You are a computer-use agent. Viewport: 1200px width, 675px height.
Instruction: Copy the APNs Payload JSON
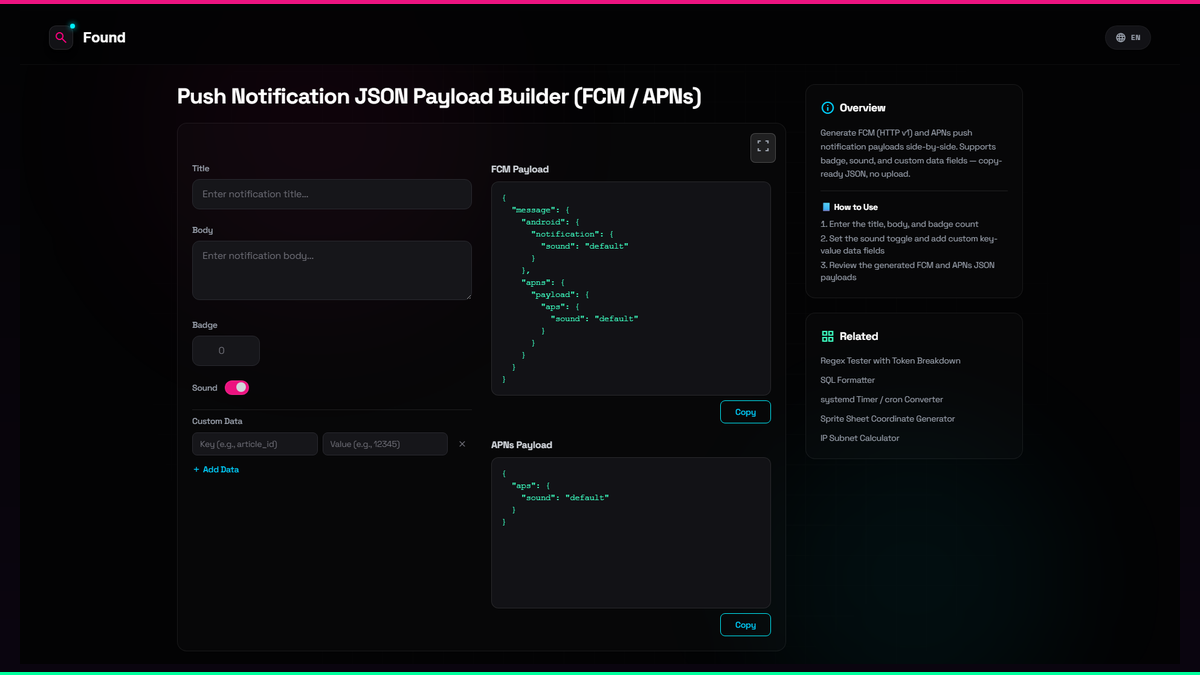point(745,625)
